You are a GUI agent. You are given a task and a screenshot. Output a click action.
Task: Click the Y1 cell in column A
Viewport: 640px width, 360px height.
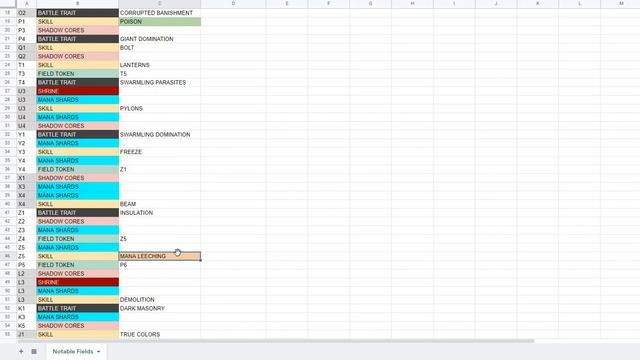[27, 134]
